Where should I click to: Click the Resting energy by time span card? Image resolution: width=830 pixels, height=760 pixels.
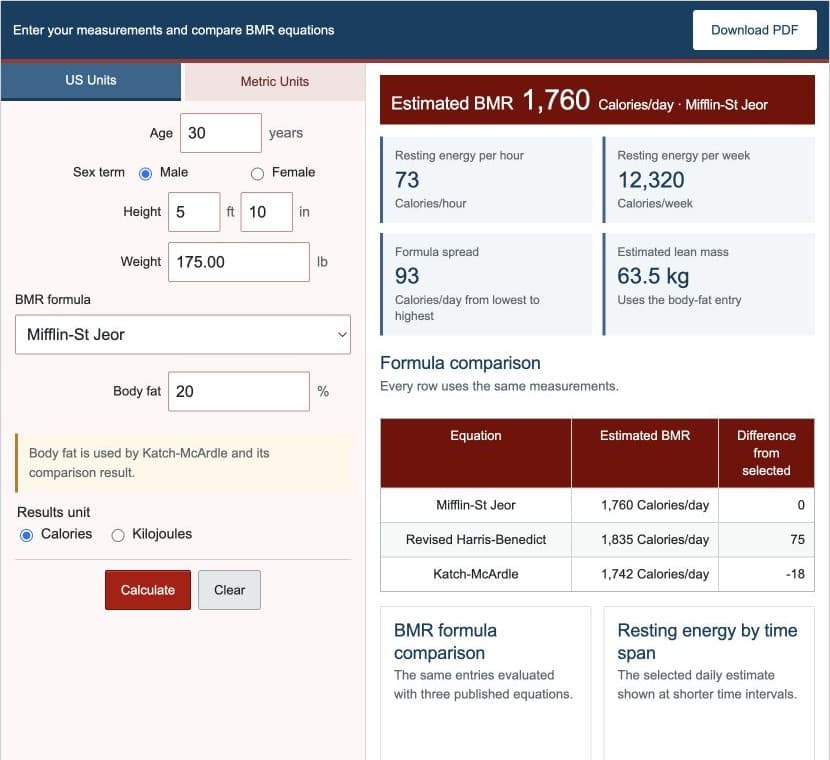709,683
